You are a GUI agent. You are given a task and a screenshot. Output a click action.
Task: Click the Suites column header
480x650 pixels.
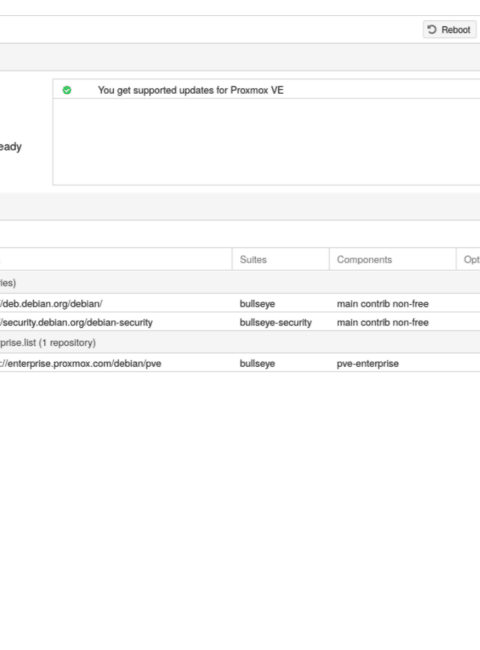281,260
